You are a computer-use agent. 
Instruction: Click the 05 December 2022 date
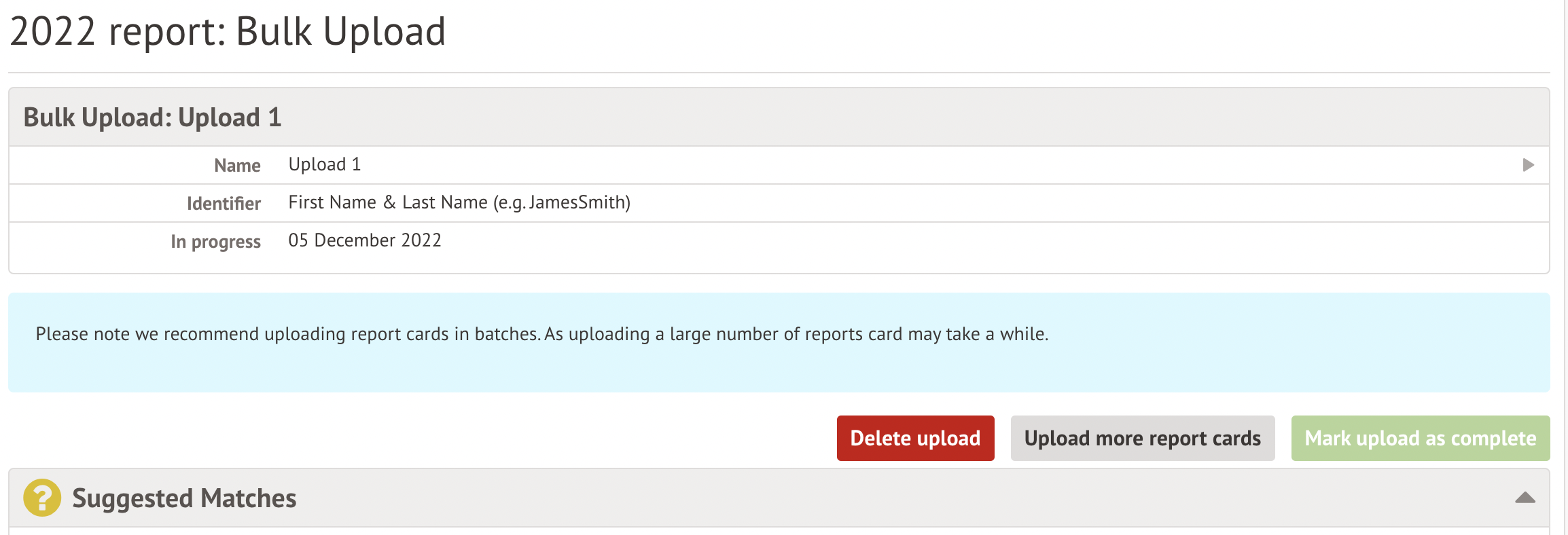(365, 240)
